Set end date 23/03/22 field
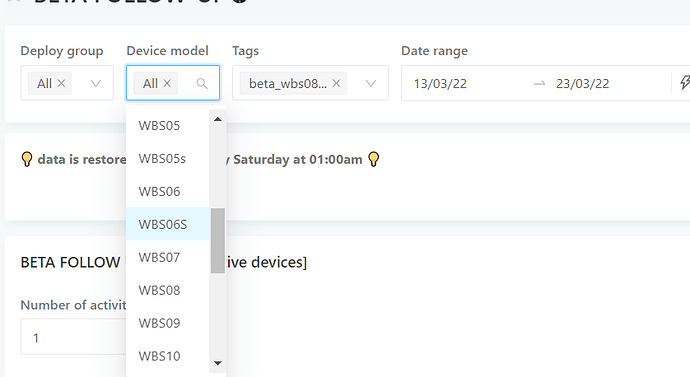Image resolution: width=690 pixels, height=377 pixels. click(x=583, y=84)
